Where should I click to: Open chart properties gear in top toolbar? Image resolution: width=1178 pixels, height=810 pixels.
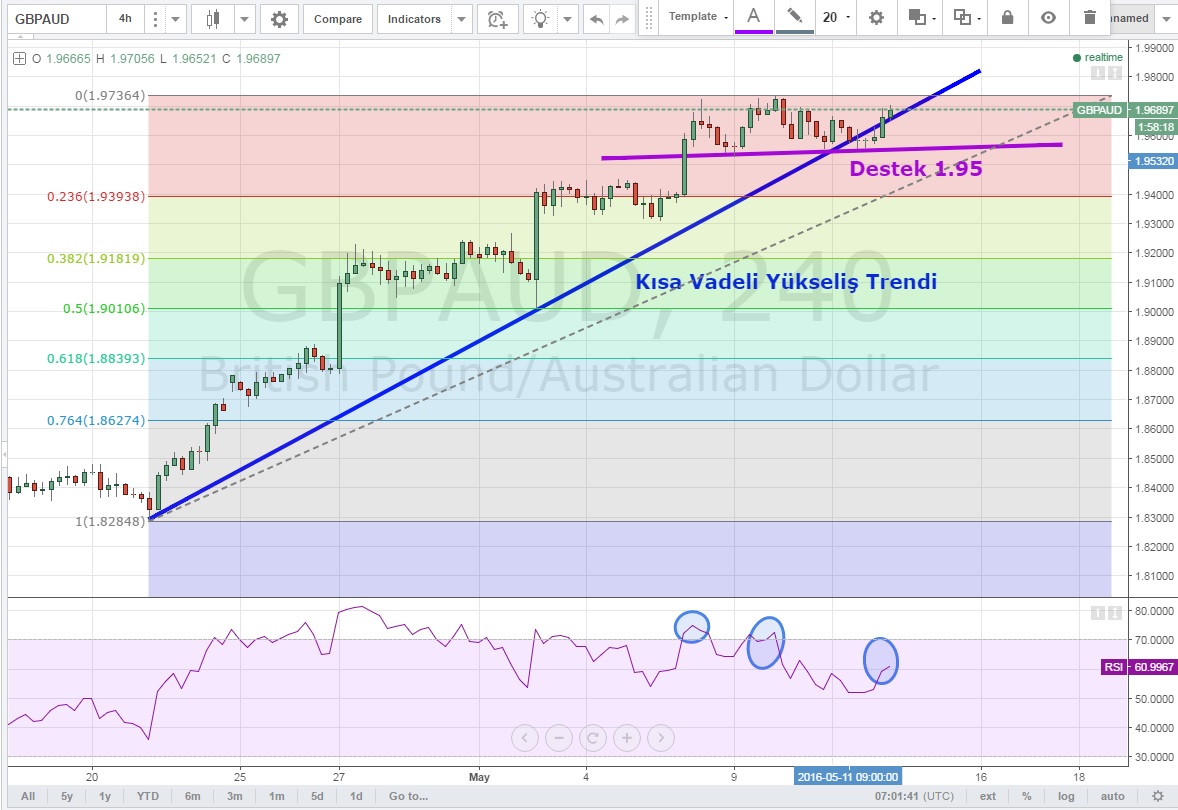tap(279, 19)
